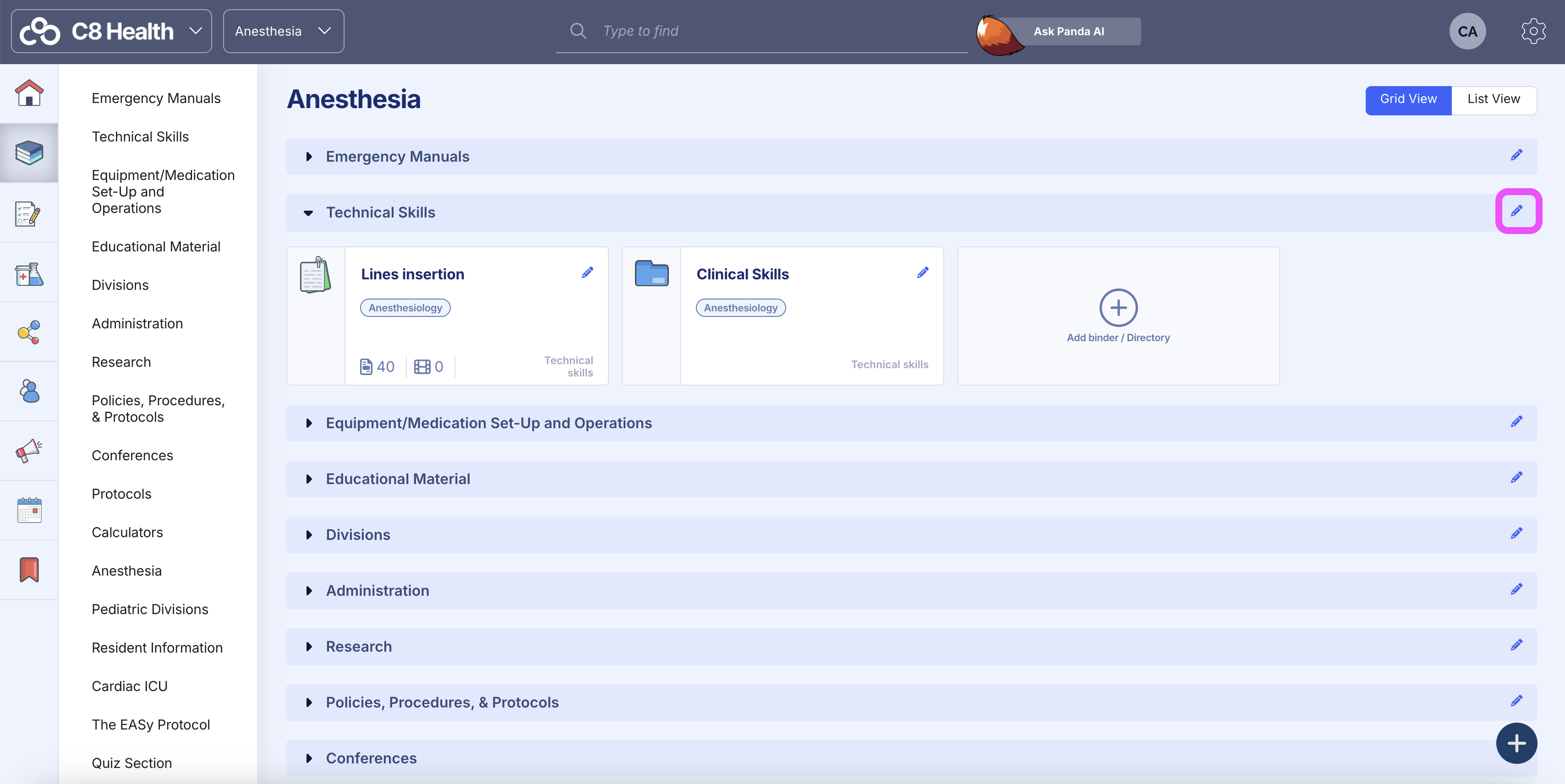1565x784 pixels.
Task: Click the 0 videos count
Action: [x=429, y=367]
